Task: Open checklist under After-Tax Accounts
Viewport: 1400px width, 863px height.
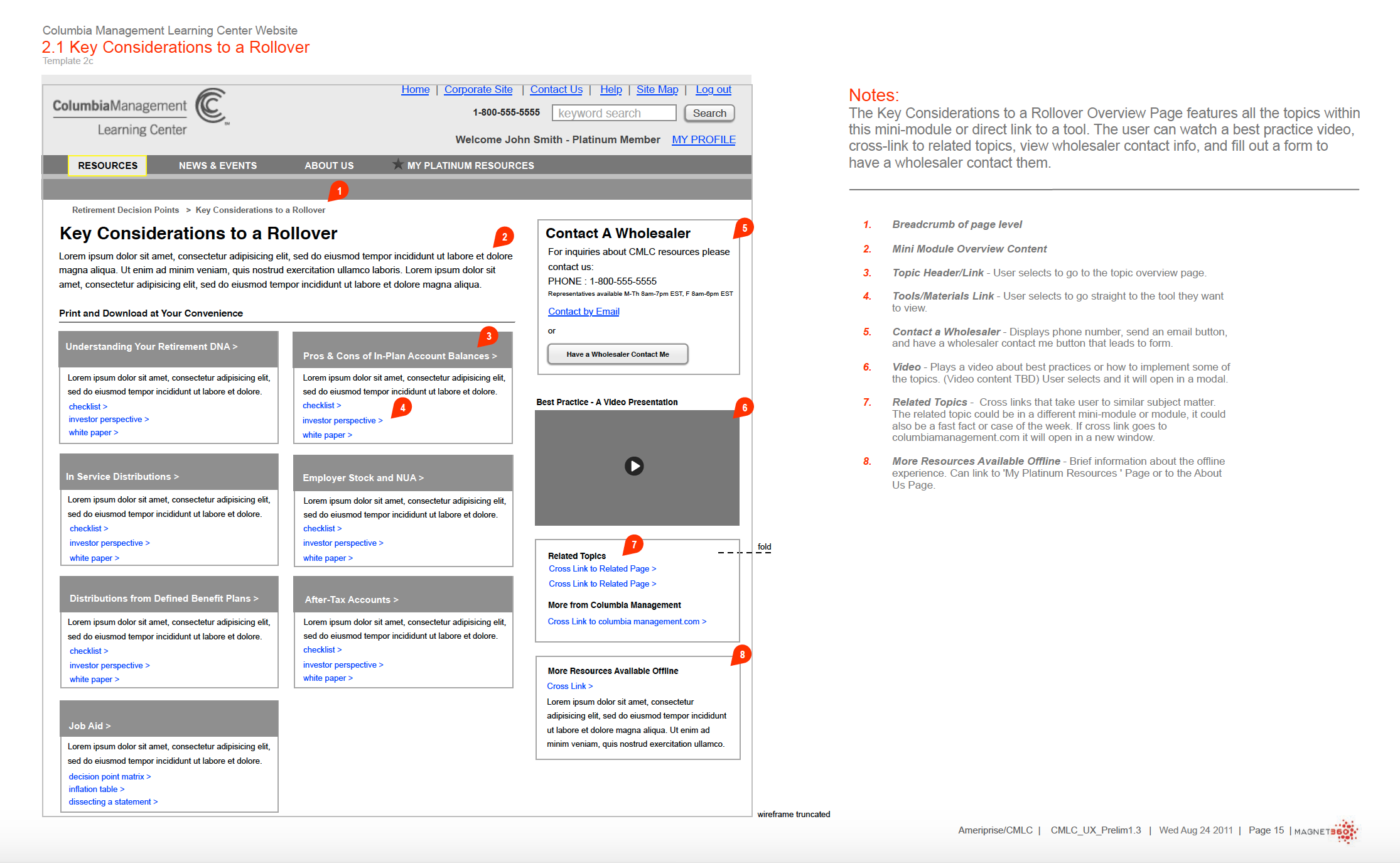Action: 323,649
